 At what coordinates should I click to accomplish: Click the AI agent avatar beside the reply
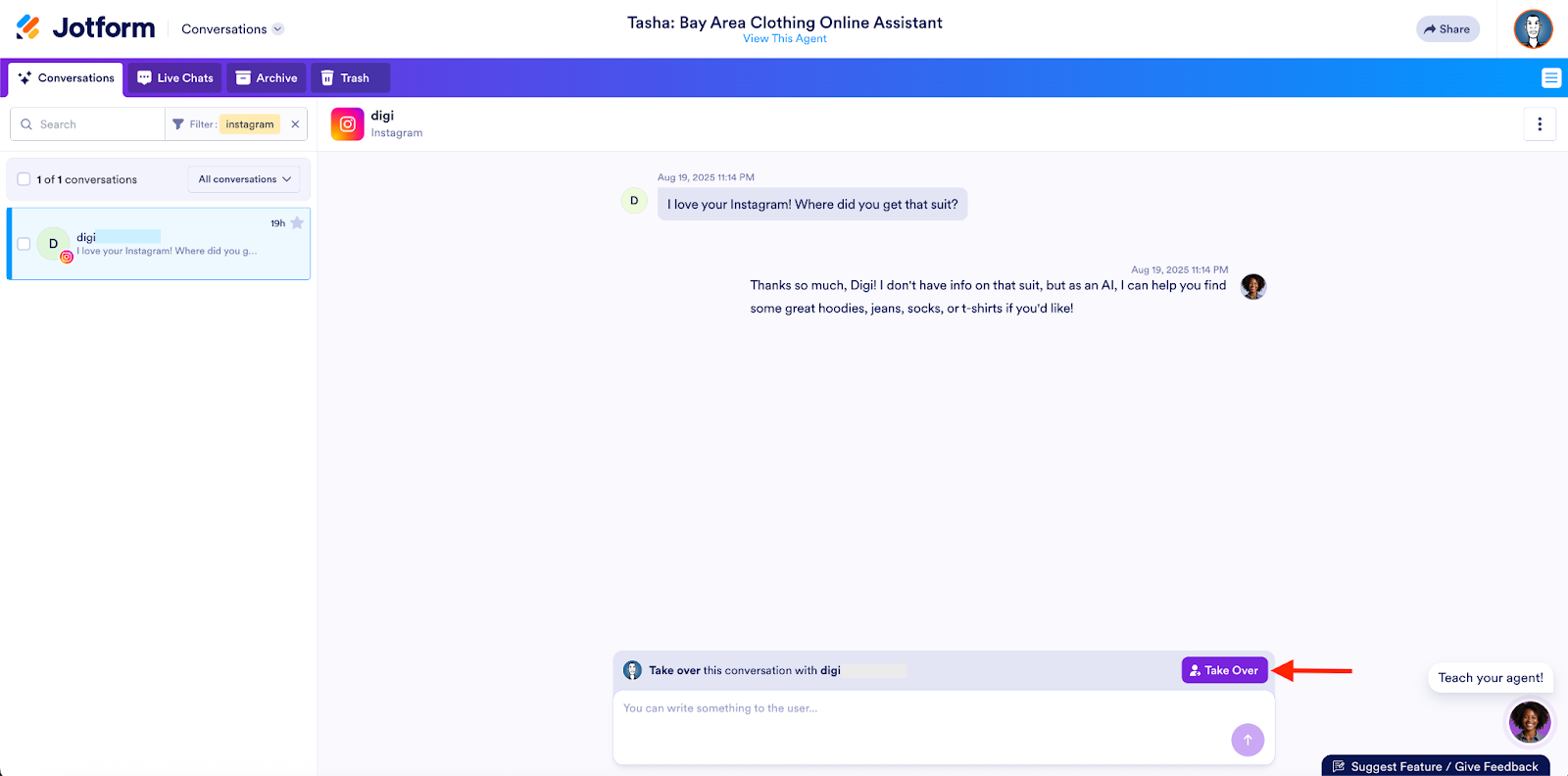[x=1253, y=286]
